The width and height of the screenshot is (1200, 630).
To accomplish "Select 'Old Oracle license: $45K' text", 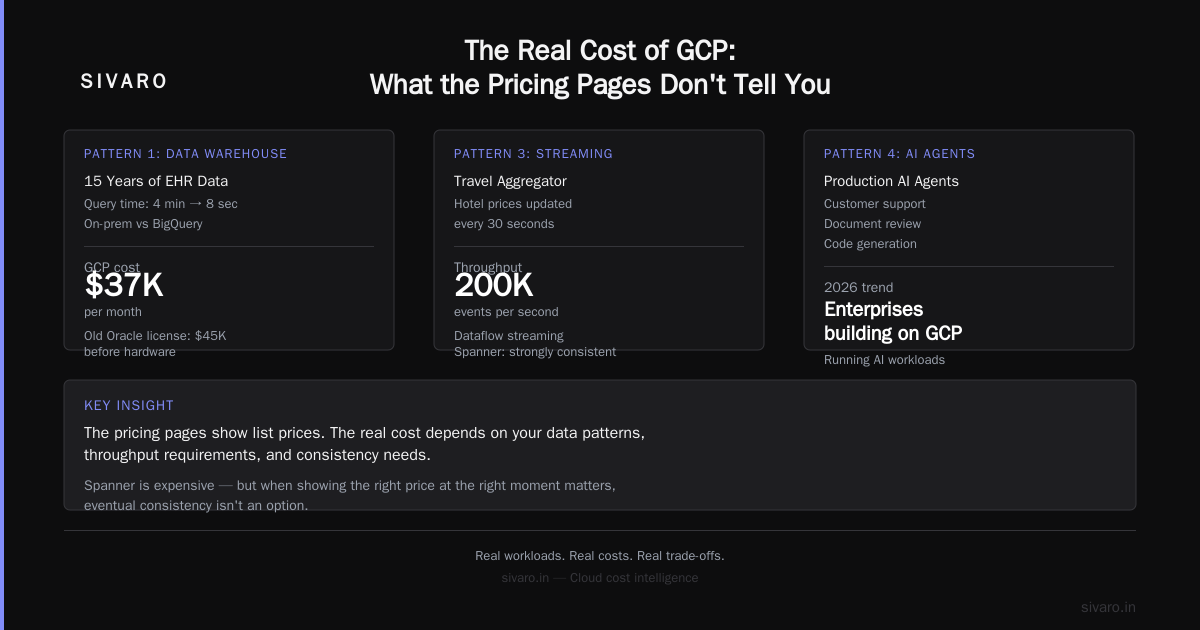I will pos(155,336).
